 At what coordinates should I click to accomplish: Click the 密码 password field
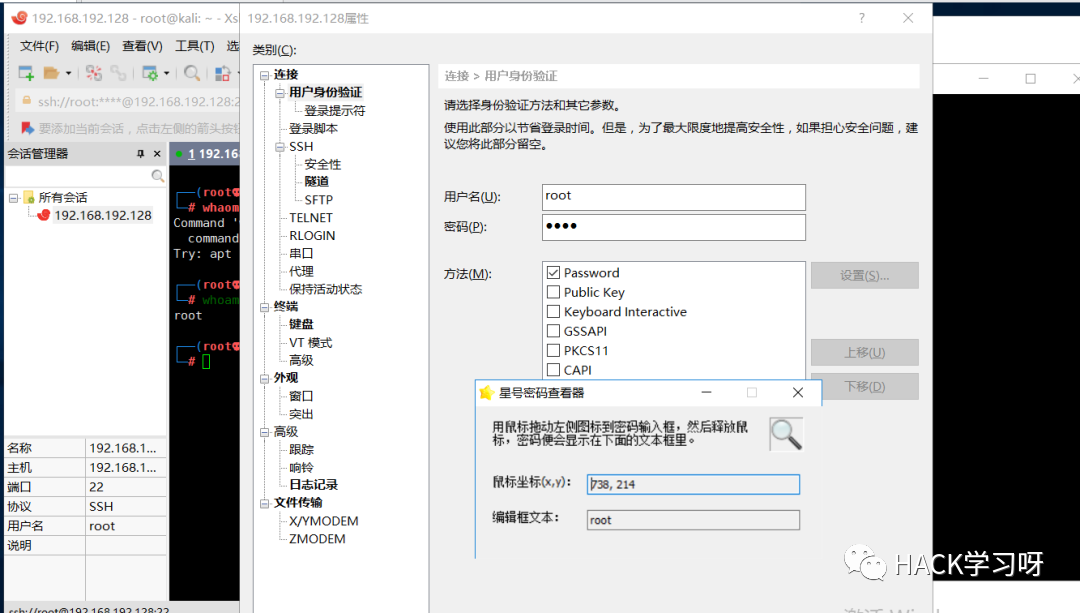point(674,227)
